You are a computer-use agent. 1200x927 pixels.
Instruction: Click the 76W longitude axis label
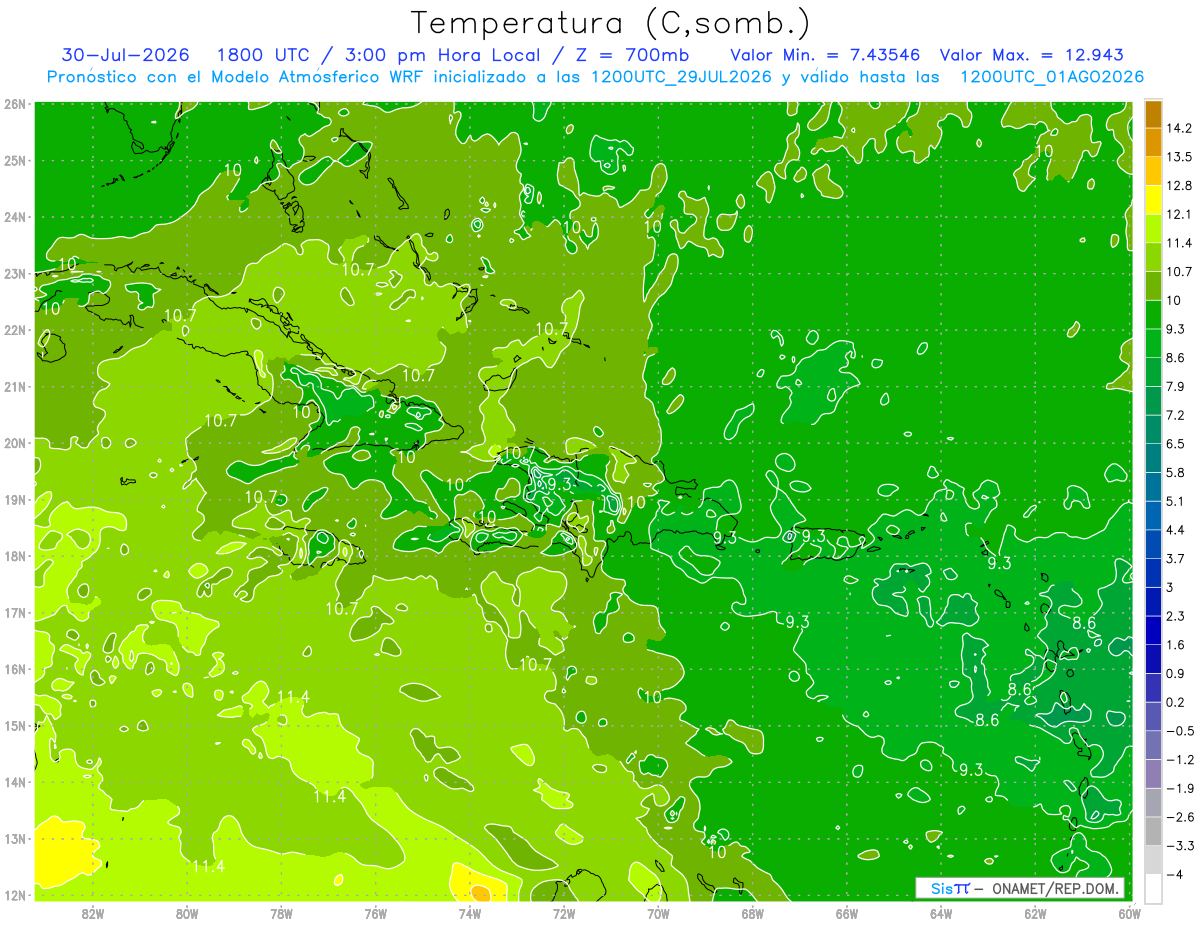375,914
